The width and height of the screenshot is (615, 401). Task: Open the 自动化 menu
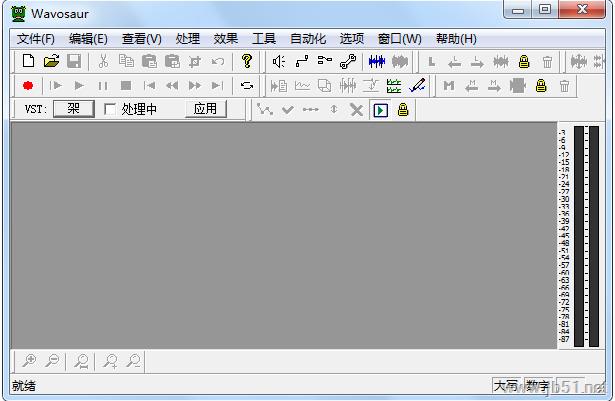[x=308, y=39]
